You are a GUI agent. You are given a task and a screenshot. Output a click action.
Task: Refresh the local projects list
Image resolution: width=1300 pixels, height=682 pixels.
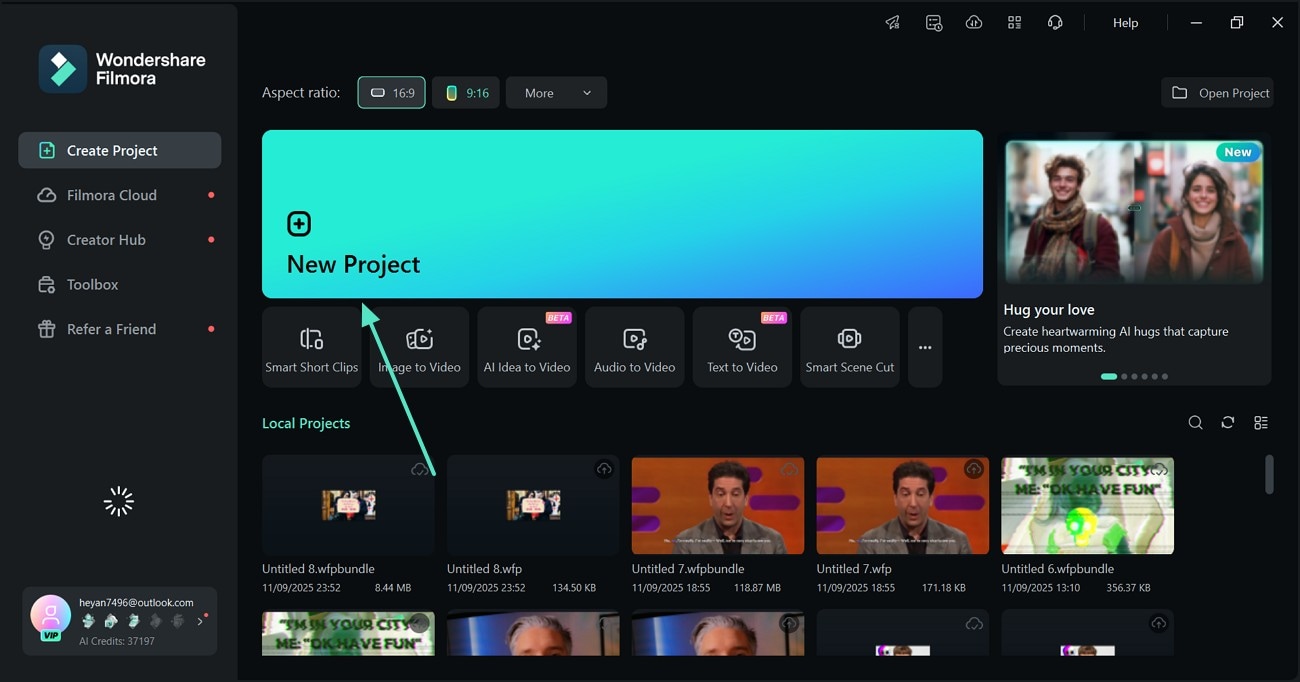(1228, 423)
